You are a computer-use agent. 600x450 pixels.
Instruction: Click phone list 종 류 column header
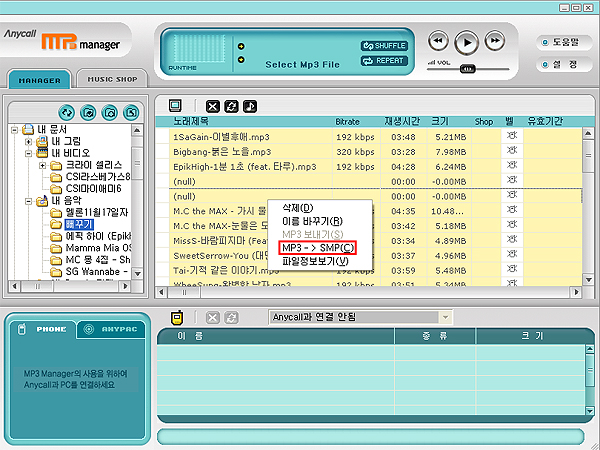tap(435, 336)
